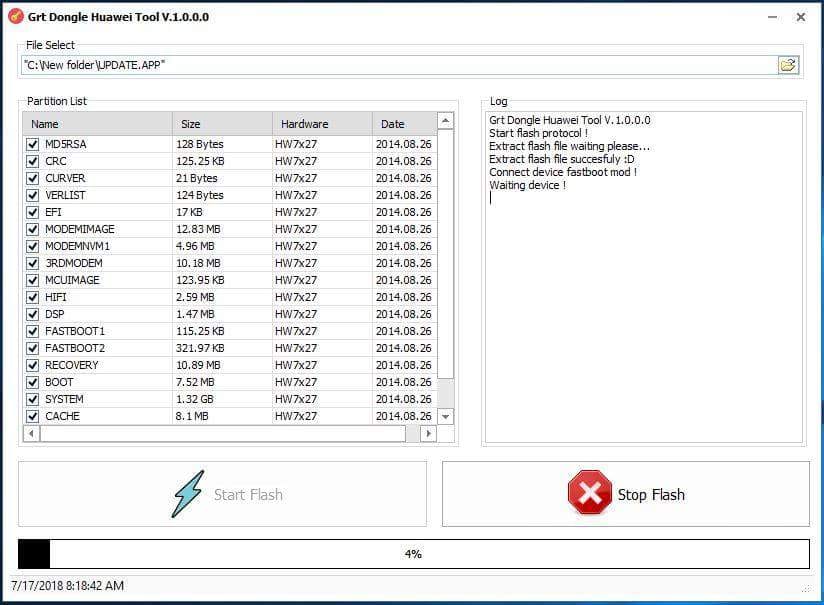Click the "Waiting device !" log line
This screenshot has height=605, width=824.
click(x=528, y=185)
